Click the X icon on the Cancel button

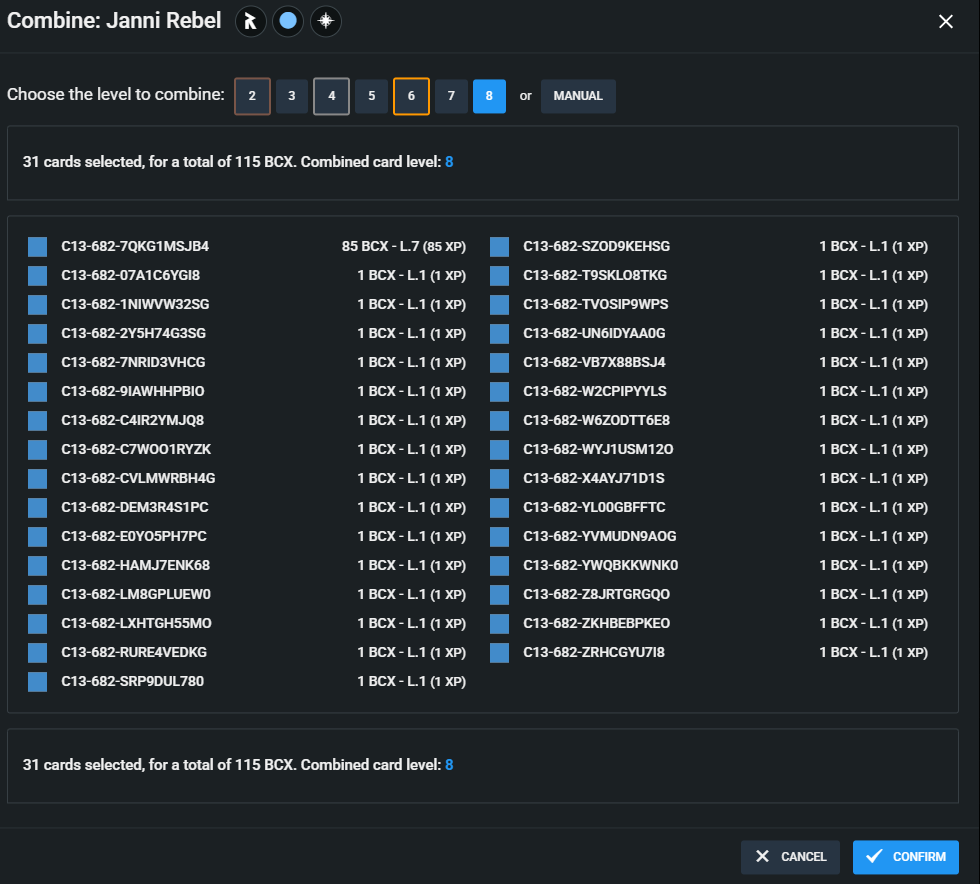(x=763, y=857)
